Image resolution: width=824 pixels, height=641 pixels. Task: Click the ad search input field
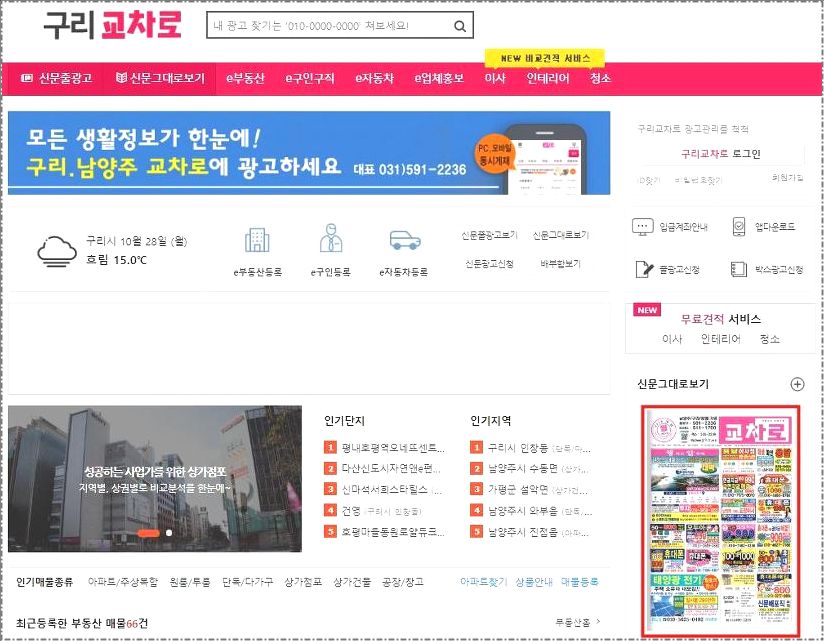point(330,25)
